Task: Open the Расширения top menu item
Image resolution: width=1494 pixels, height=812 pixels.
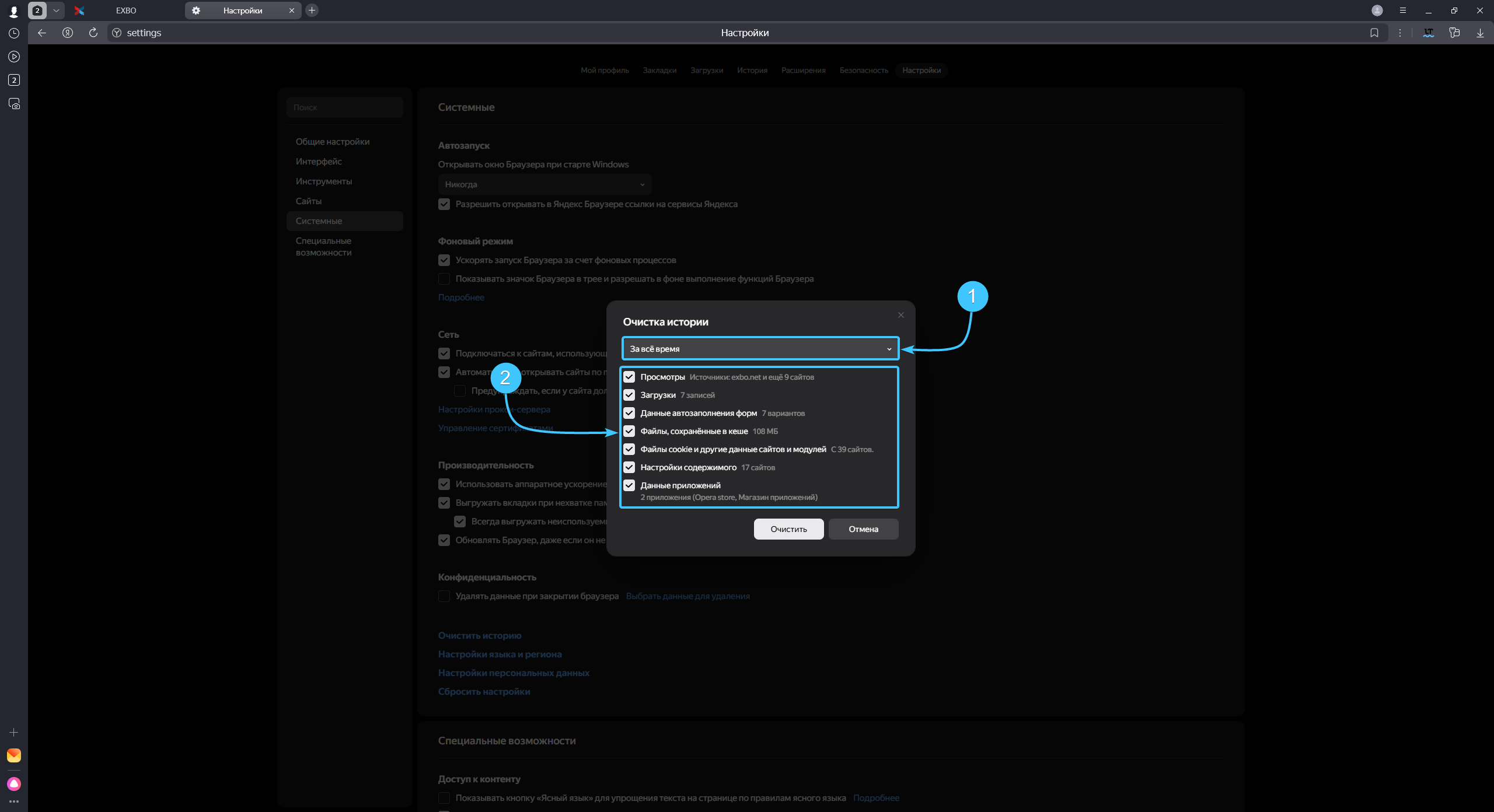Action: tap(803, 70)
